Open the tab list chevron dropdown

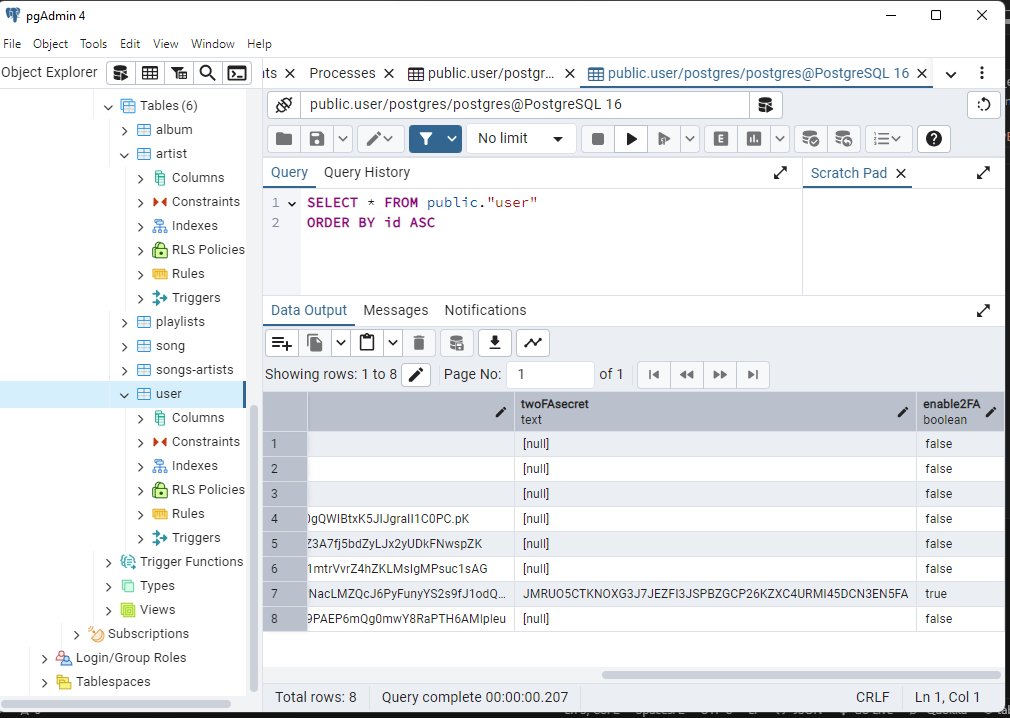click(951, 74)
